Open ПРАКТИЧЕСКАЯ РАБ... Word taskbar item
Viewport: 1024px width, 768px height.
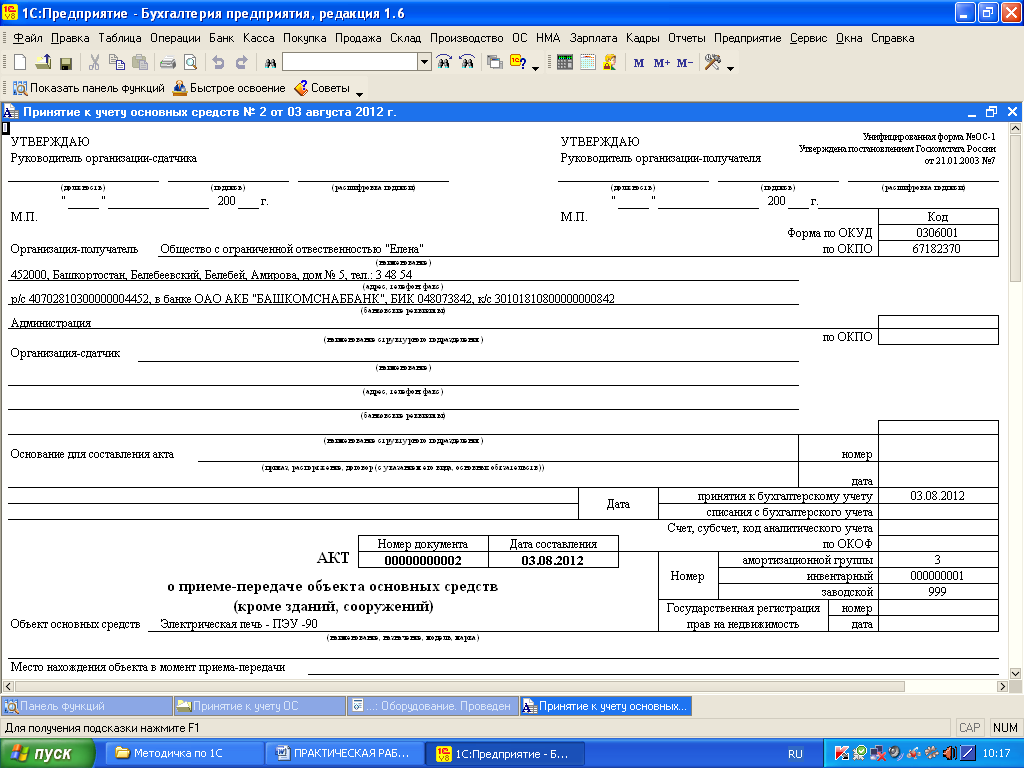[344, 754]
